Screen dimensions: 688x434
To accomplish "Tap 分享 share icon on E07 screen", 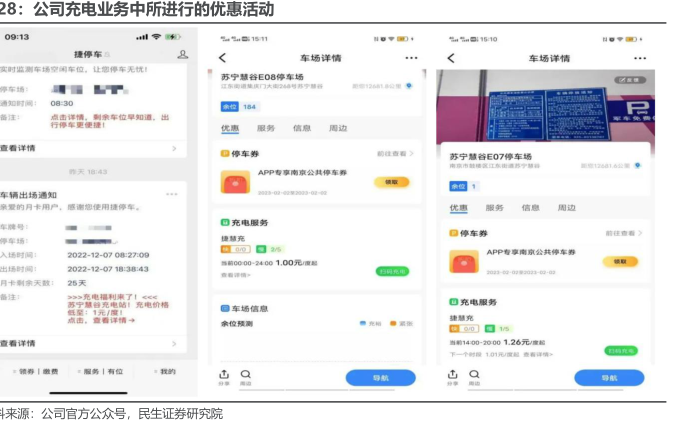I will (x=452, y=375).
